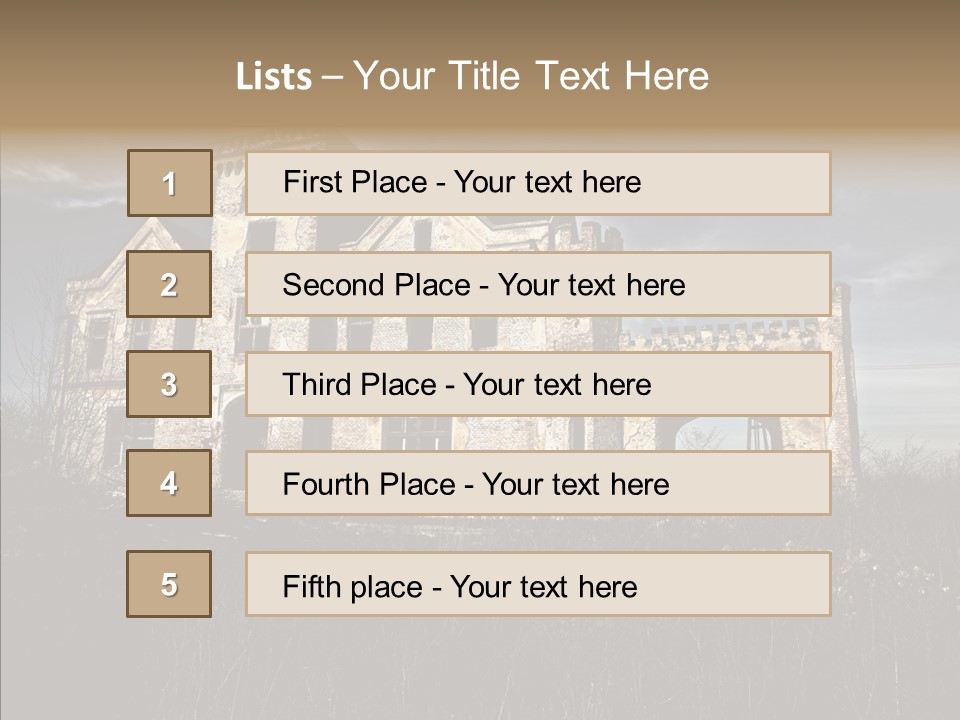This screenshot has width=960, height=720.
Task: Click 'Title' word in the slide heading
Action: [x=484, y=76]
